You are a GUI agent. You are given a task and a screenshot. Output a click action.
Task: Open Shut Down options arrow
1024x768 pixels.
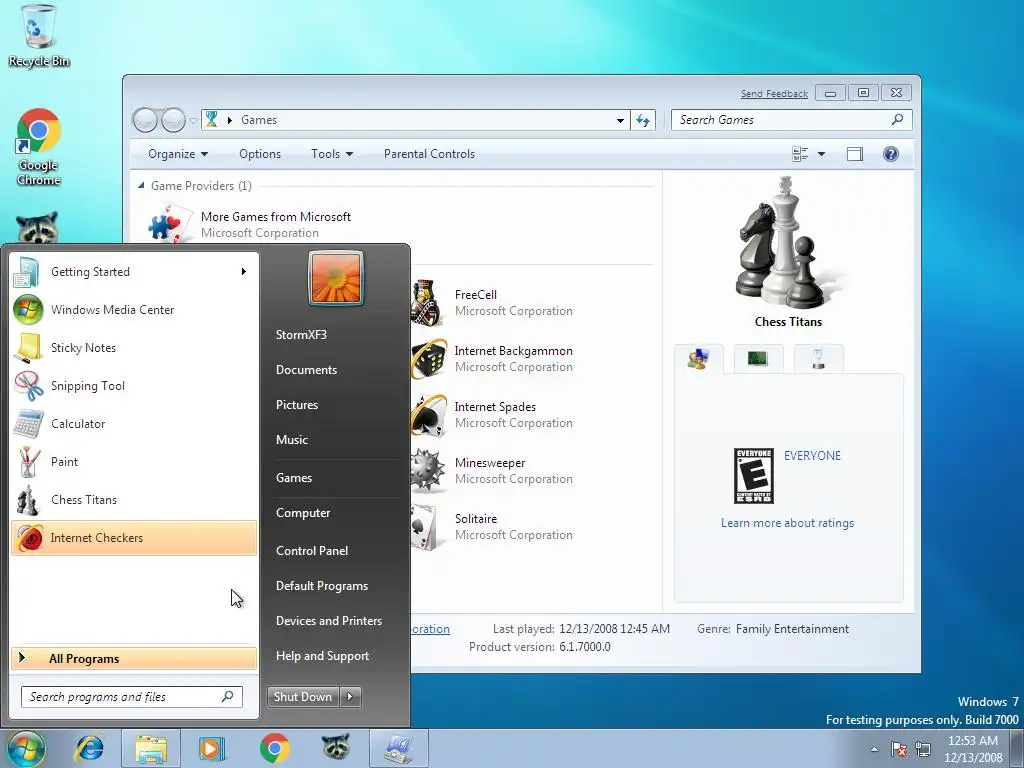click(x=351, y=697)
